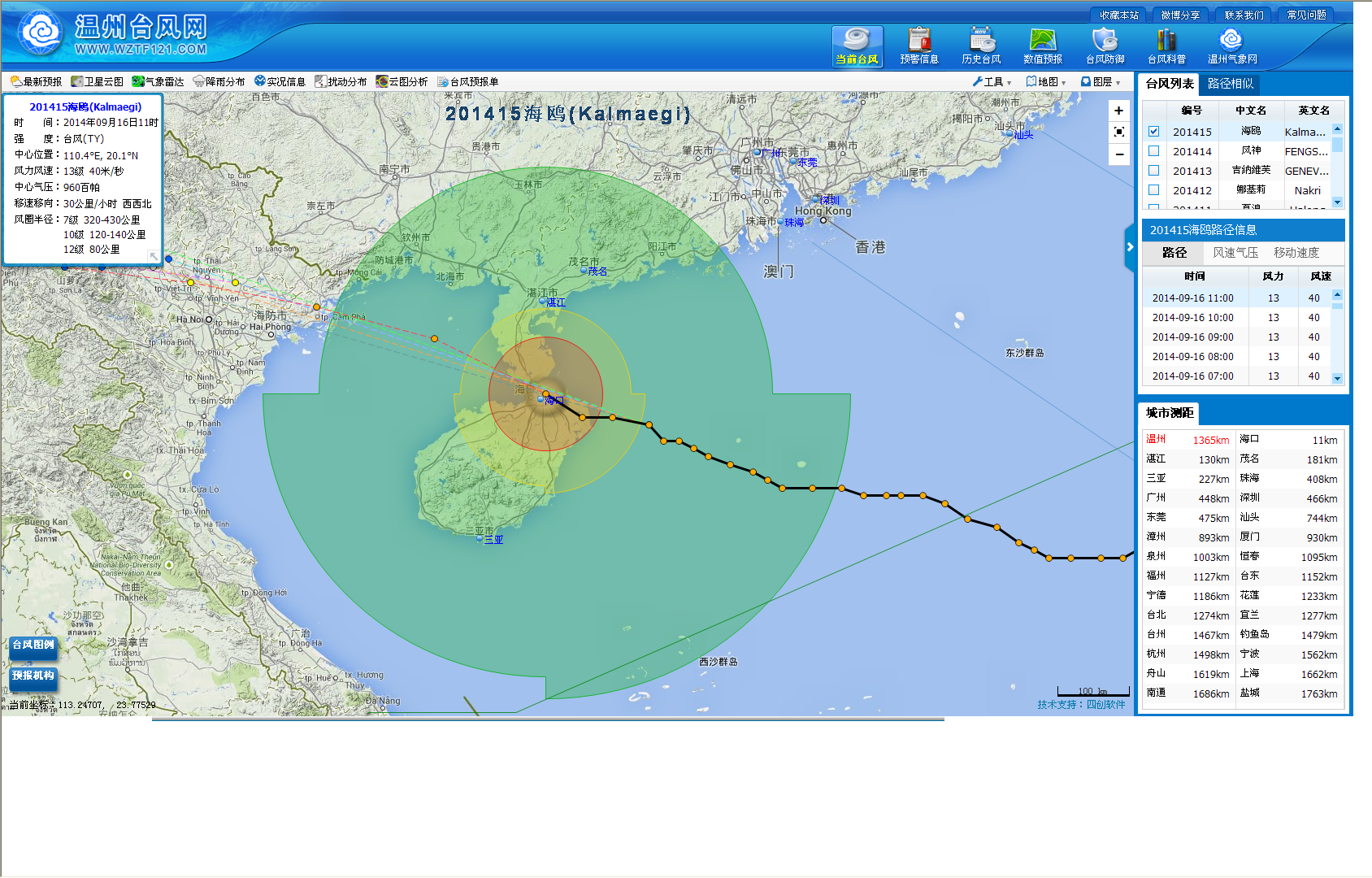This screenshot has height=878, width=1372.
Task: Click the map zoom out minus button
Action: [x=1118, y=154]
